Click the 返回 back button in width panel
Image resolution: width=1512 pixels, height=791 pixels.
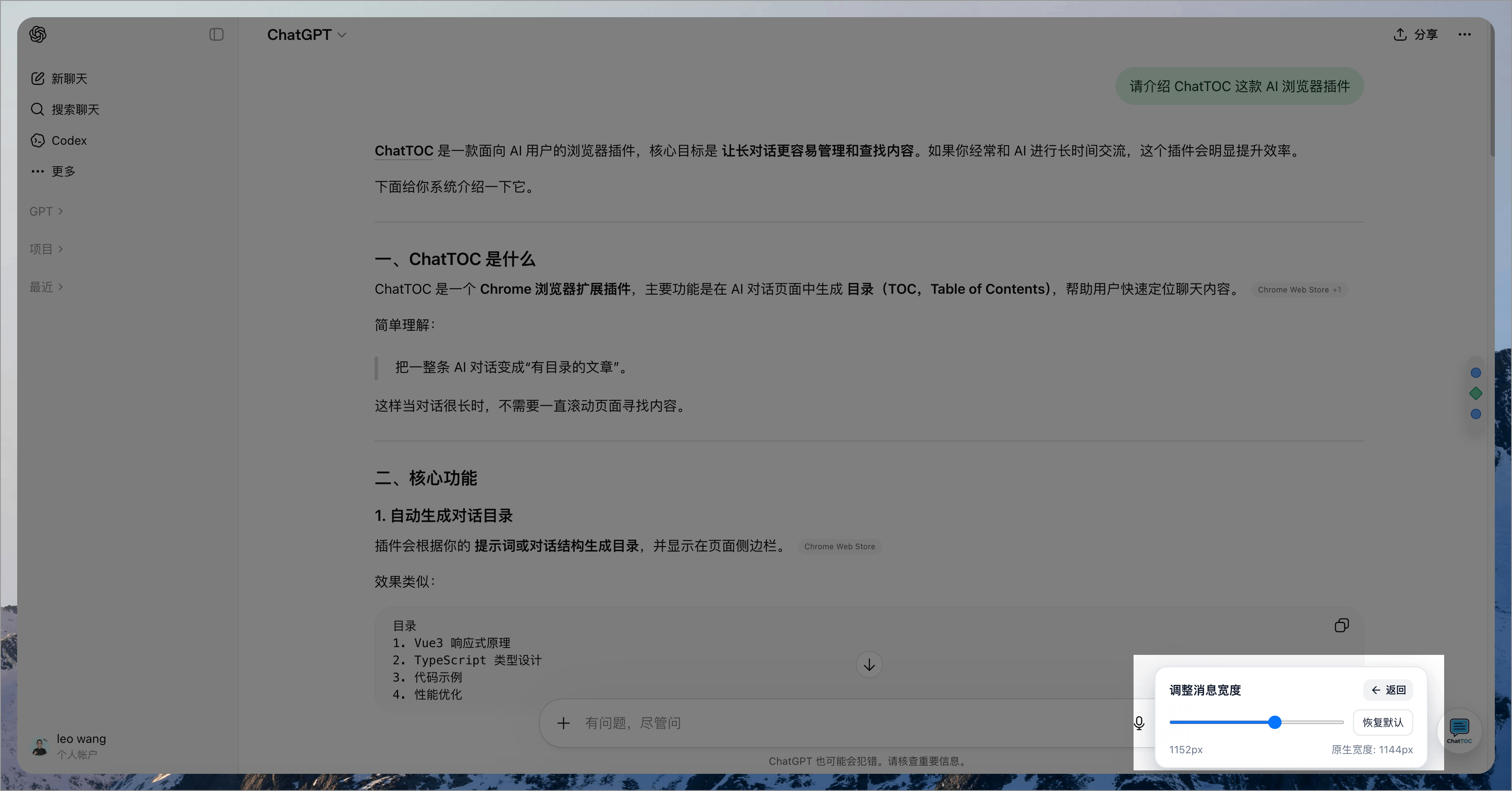(x=1388, y=690)
